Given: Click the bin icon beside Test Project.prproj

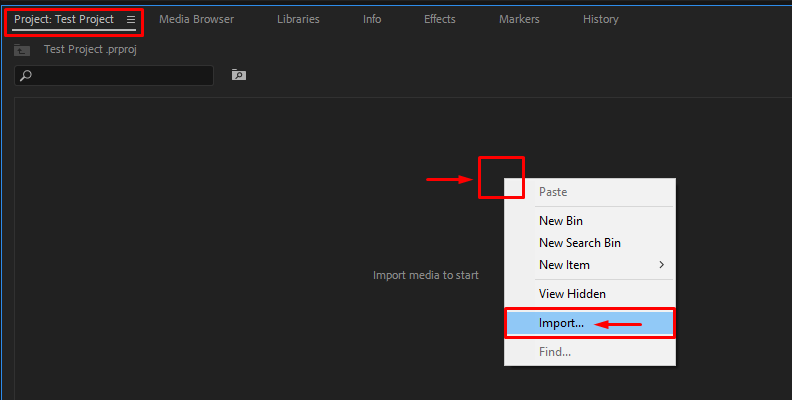Looking at the screenshot, I should pyautogui.click(x=22, y=49).
